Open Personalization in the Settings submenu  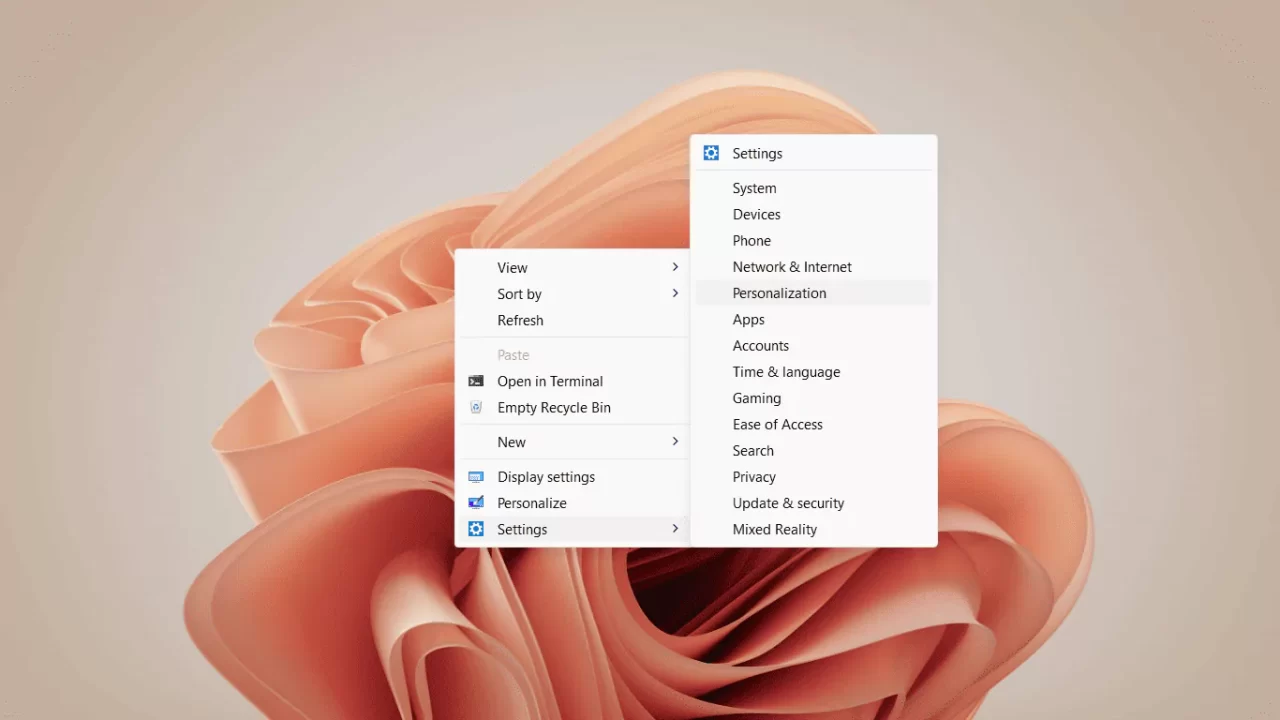(779, 293)
